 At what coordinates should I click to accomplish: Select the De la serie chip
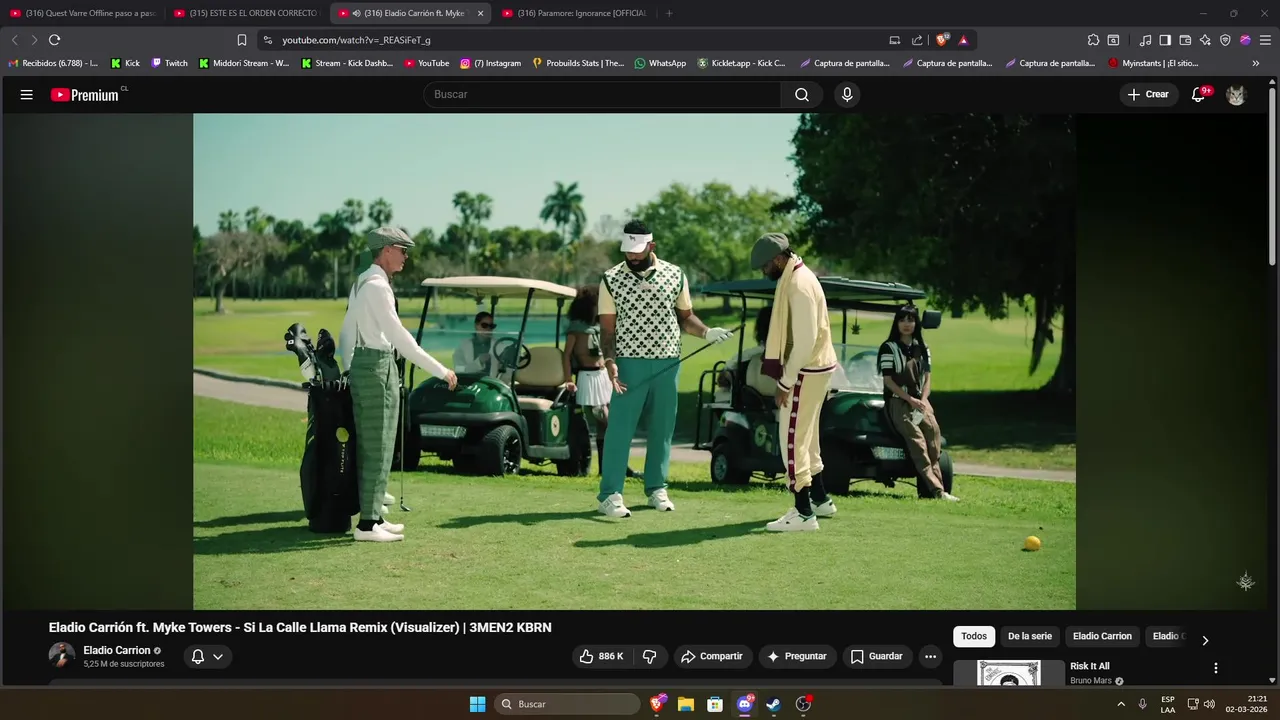[1029, 636]
